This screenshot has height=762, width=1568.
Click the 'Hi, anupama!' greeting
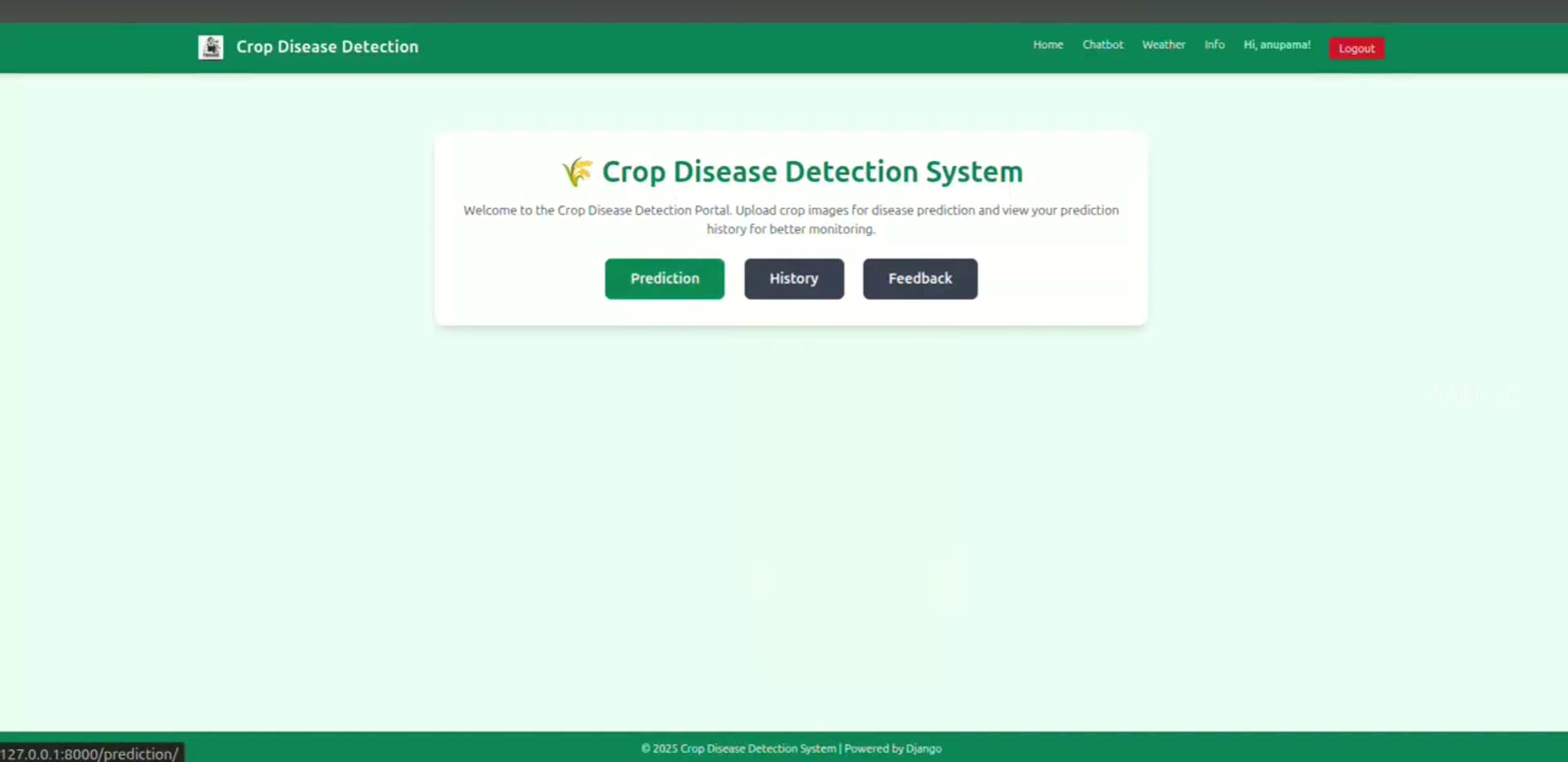coord(1276,45)
